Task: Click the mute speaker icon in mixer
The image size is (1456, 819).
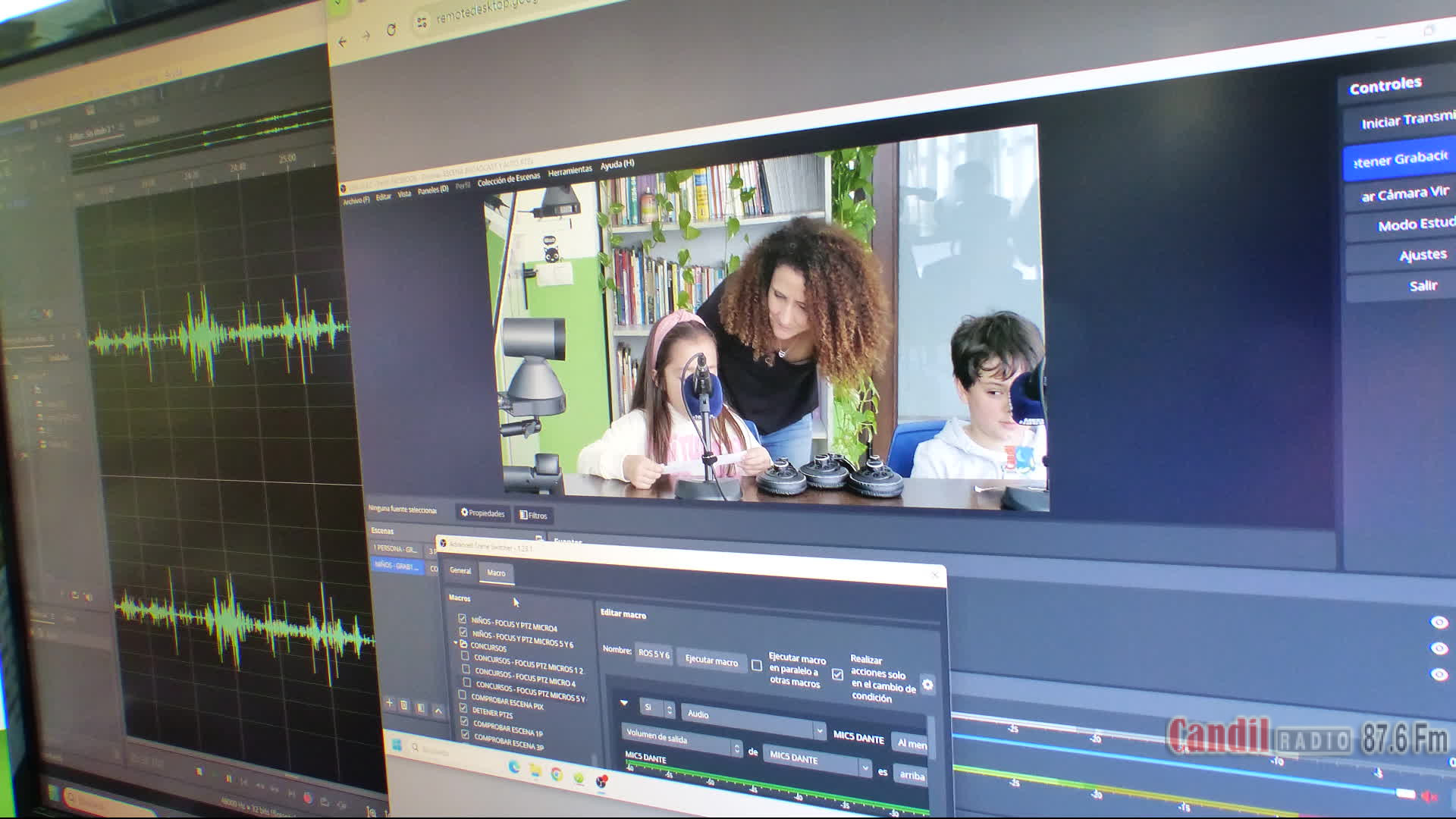Action: (1429, 796)
